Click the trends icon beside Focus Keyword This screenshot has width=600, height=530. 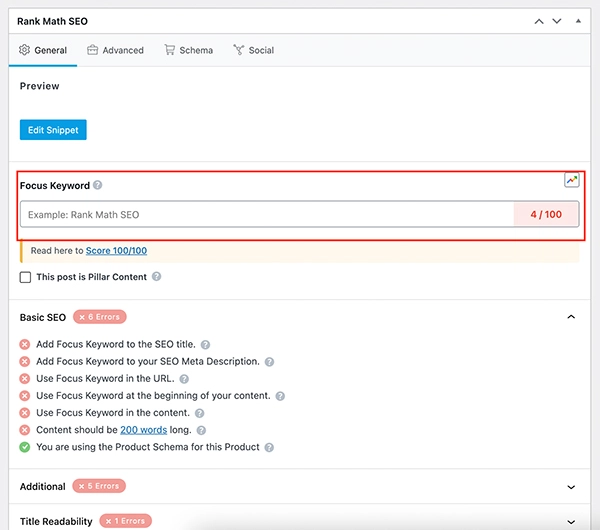pos(571,180)
